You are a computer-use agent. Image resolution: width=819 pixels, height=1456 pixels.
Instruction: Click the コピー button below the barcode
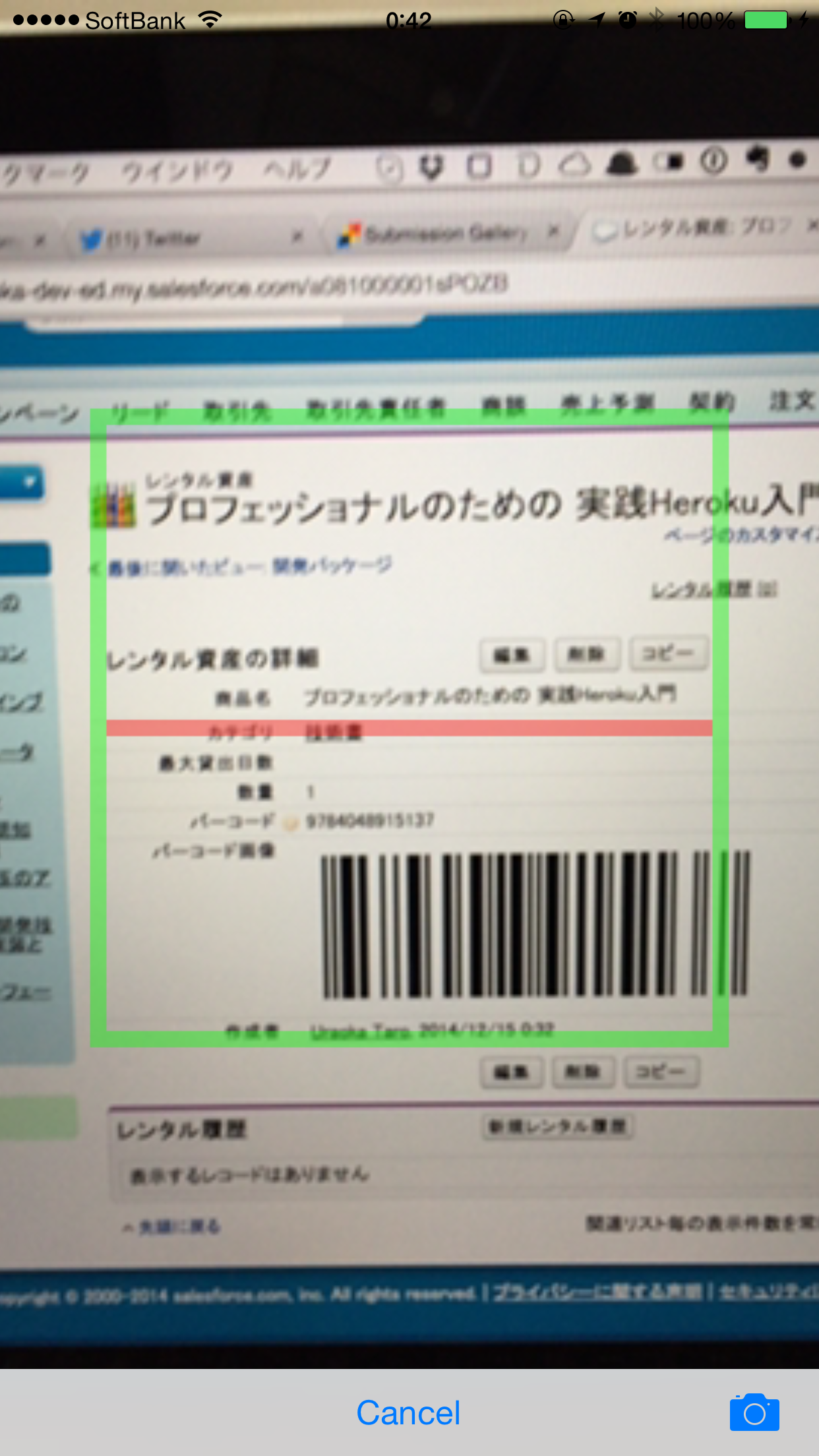coord(661,1072)
